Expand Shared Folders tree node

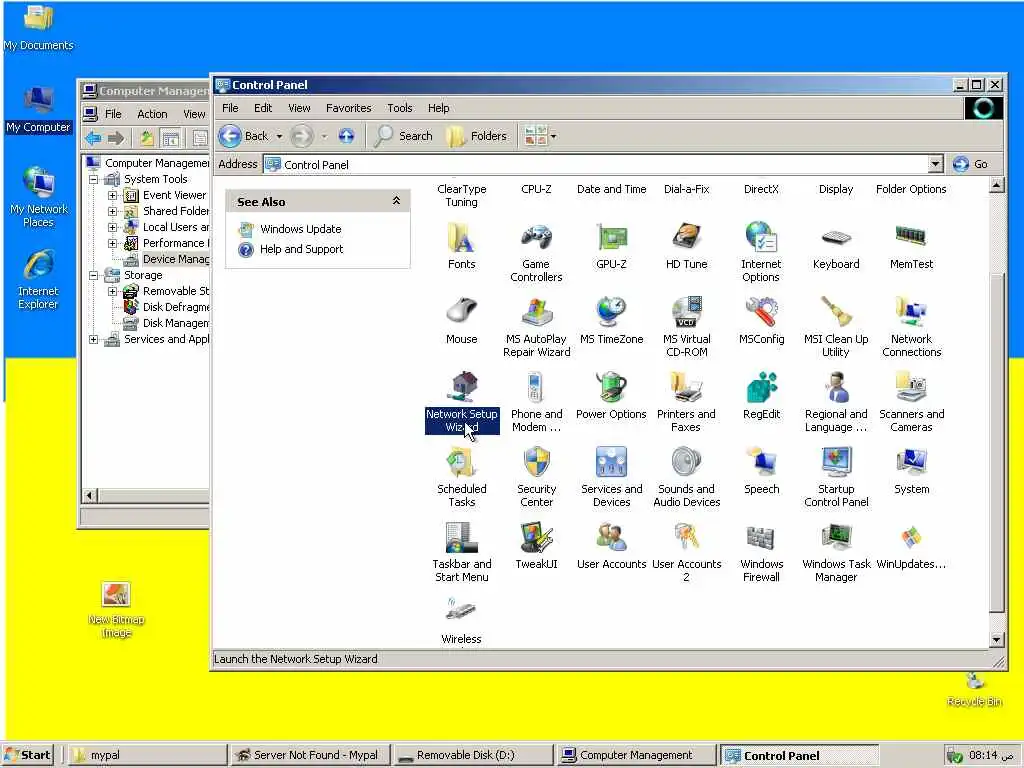point(112,211)
